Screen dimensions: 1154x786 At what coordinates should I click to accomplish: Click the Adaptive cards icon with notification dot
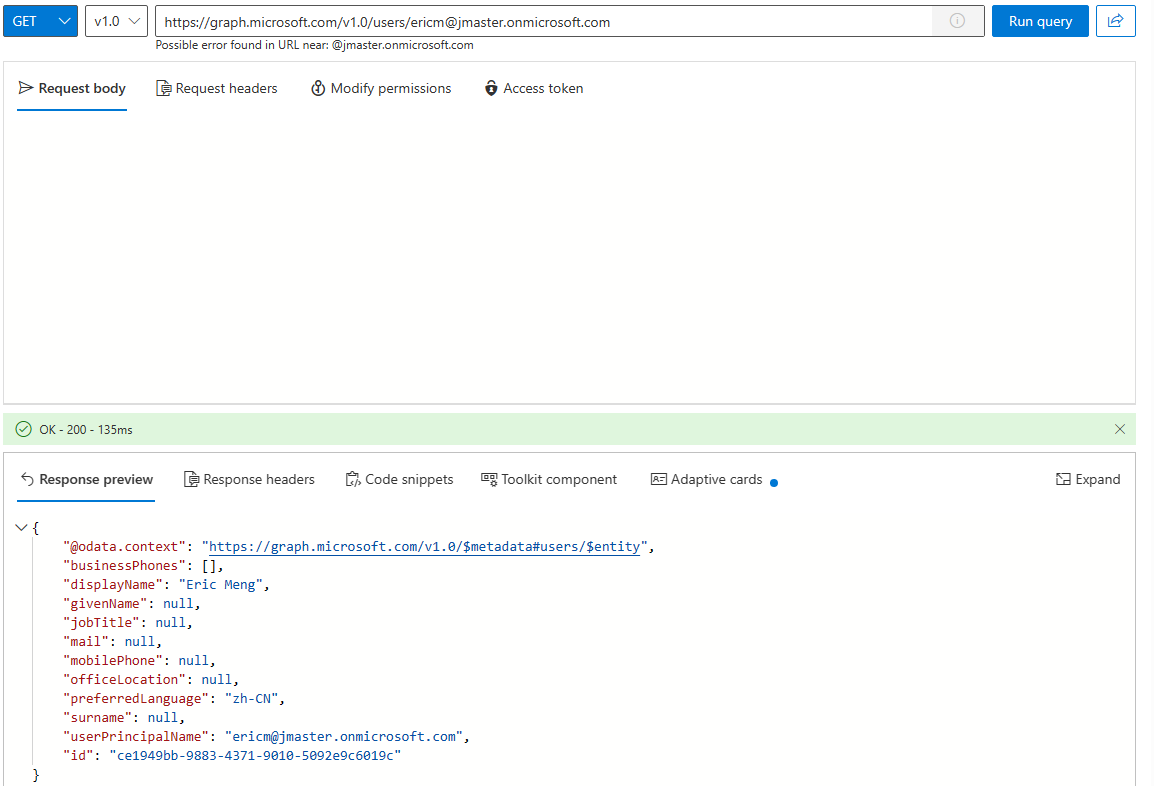[x=657, y=479]
